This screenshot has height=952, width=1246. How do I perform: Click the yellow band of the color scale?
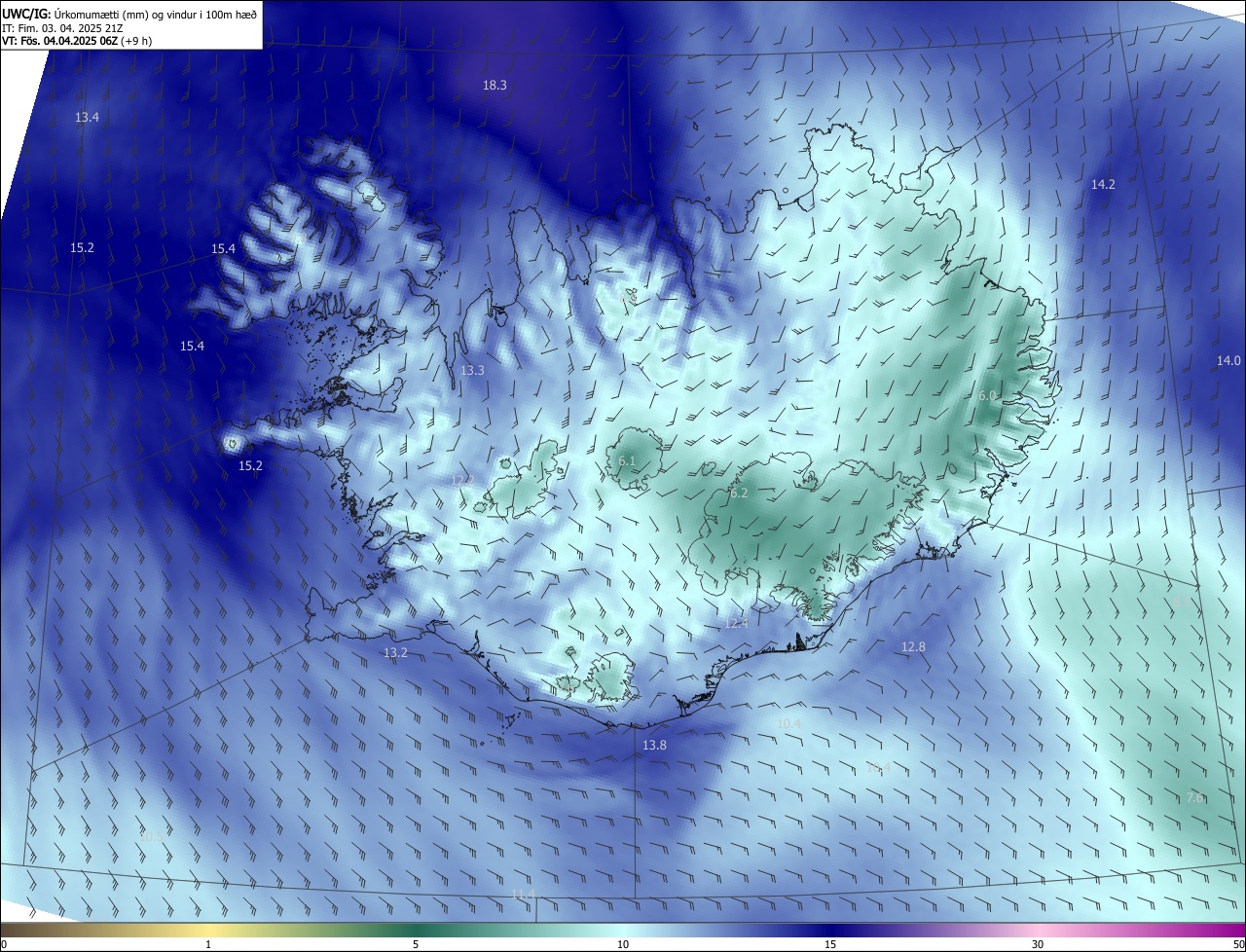pyautogui.click(x=209, y=931)
